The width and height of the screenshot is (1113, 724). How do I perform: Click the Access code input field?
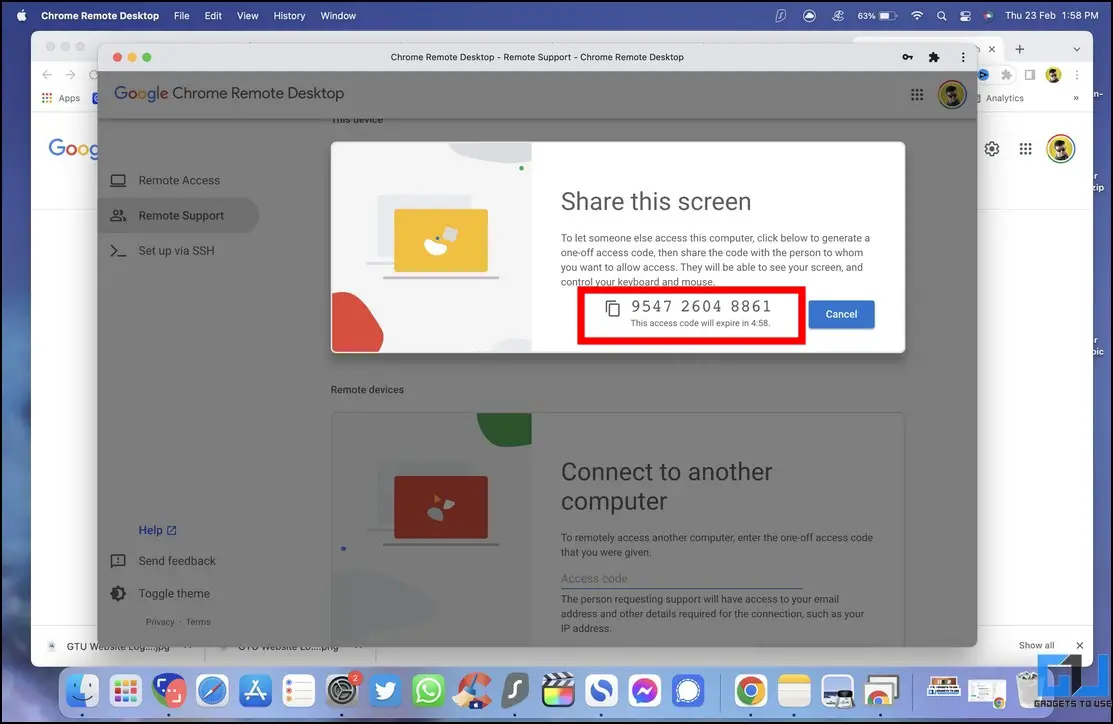tap(681, 578)
